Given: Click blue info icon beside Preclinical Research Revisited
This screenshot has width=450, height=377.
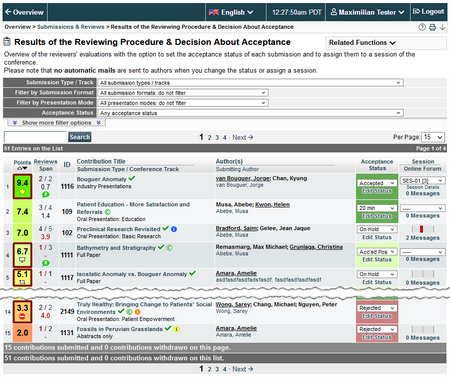Looking at the screenshot, I should [x=174, y=229].
